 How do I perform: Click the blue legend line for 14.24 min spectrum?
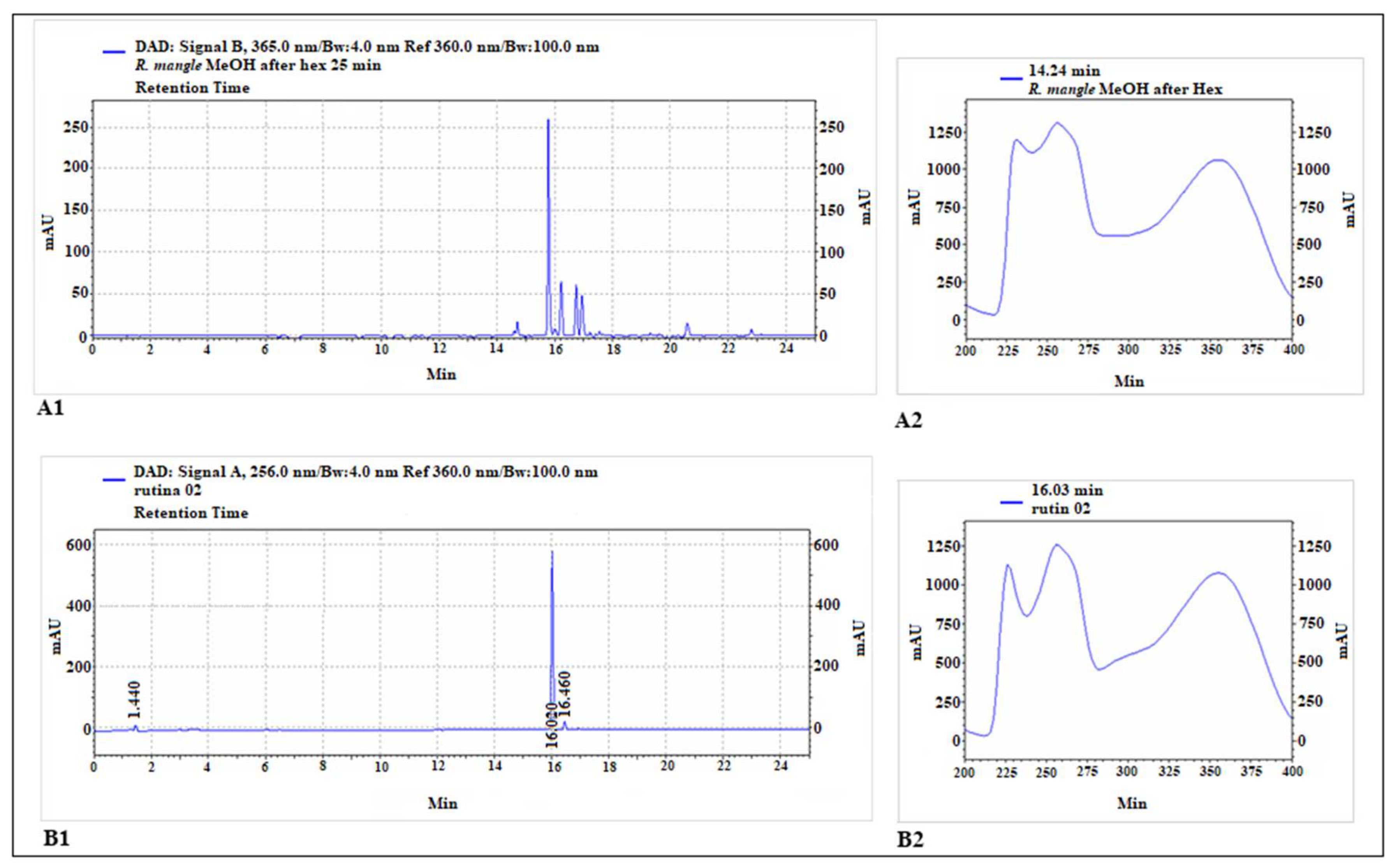[x=1011, y=78]
